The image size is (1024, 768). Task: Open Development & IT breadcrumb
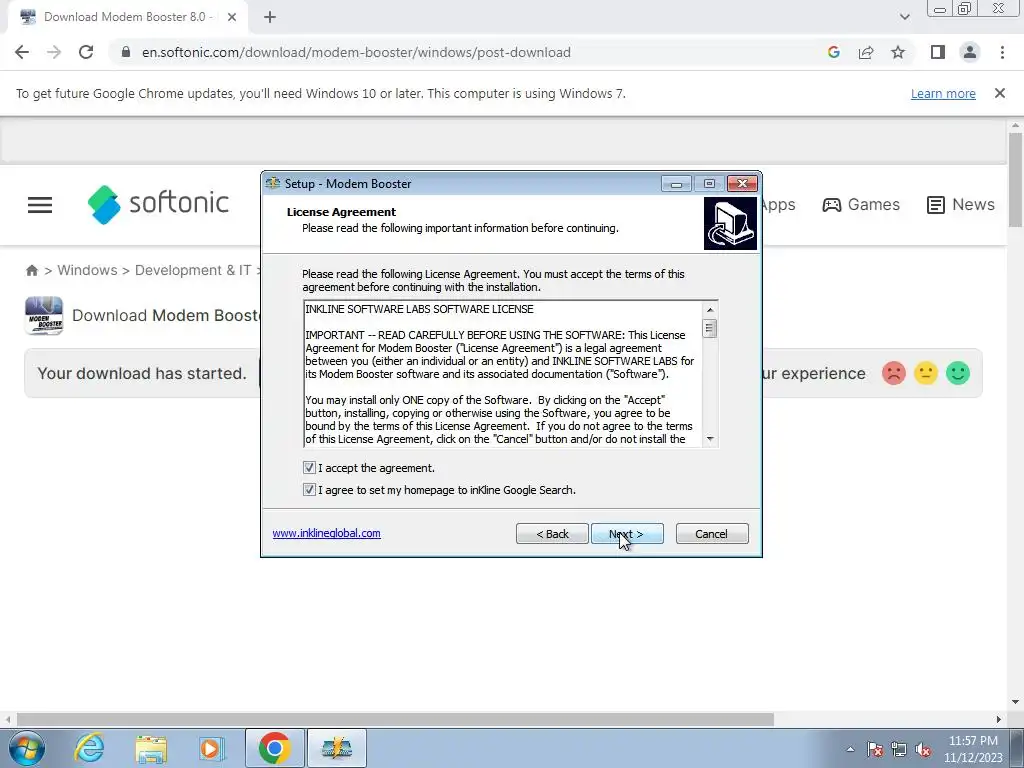coord(193,270)
